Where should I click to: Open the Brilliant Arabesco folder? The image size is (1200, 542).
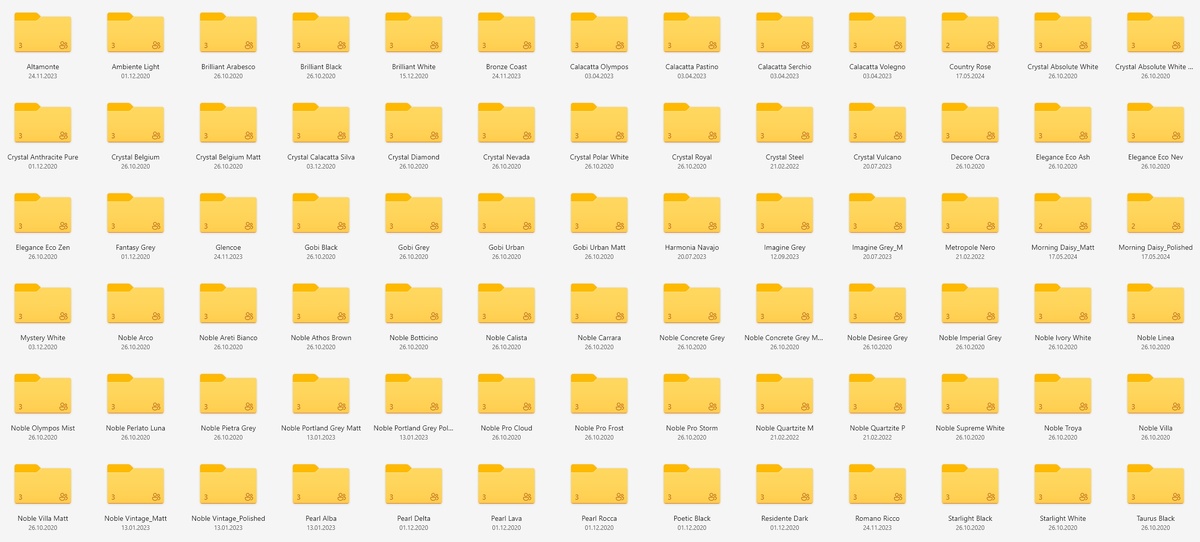pos(228,33)
